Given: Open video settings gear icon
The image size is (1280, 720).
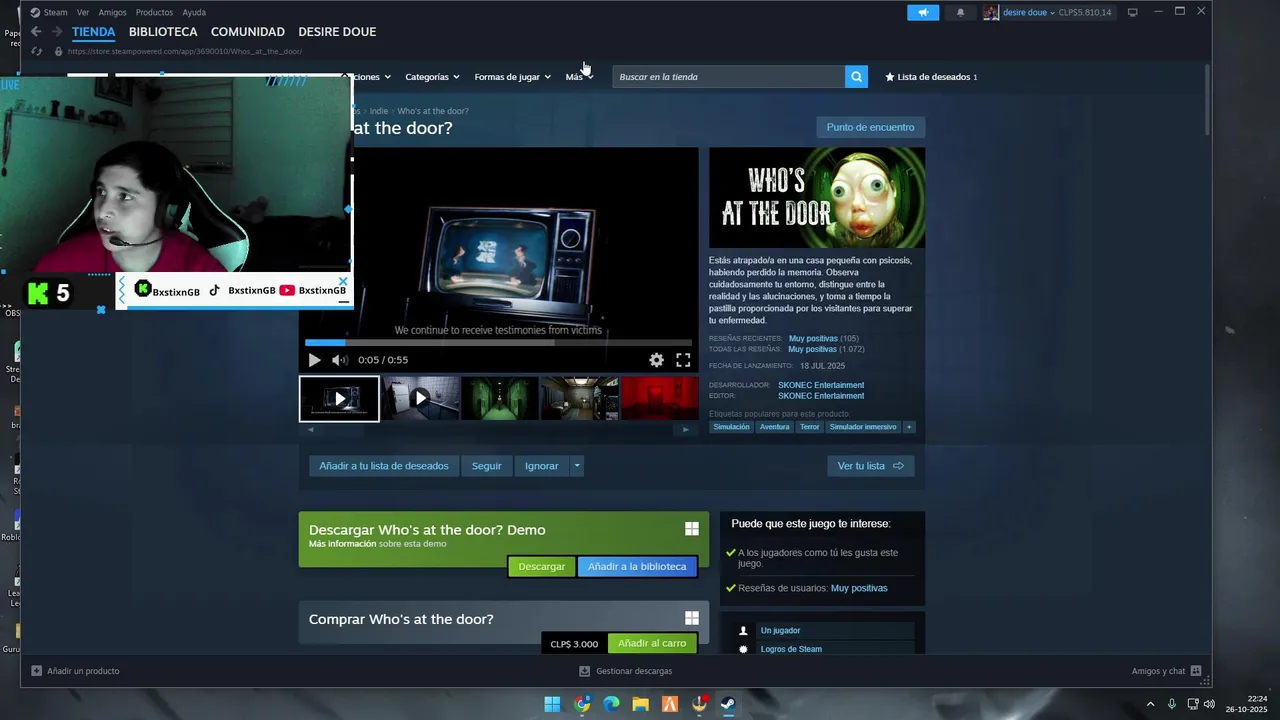Looking at the screenshot, I should (656, 360).
